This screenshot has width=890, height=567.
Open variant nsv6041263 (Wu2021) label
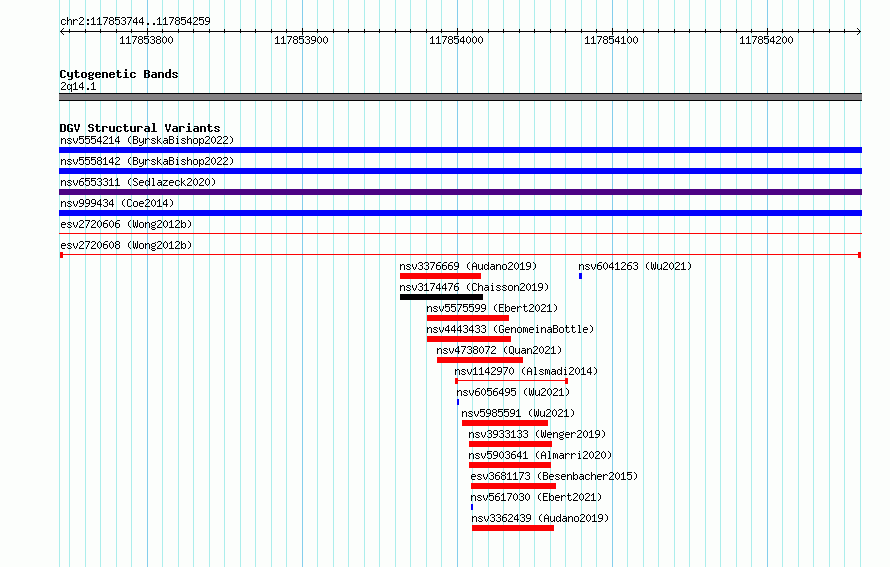pos(635,266)
